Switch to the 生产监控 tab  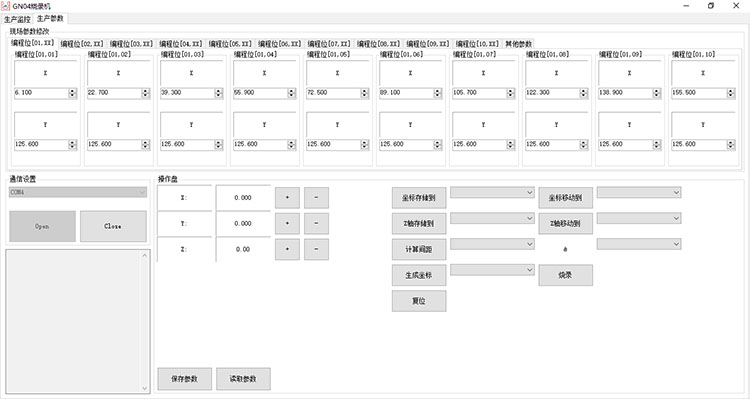tap(17, 20)
